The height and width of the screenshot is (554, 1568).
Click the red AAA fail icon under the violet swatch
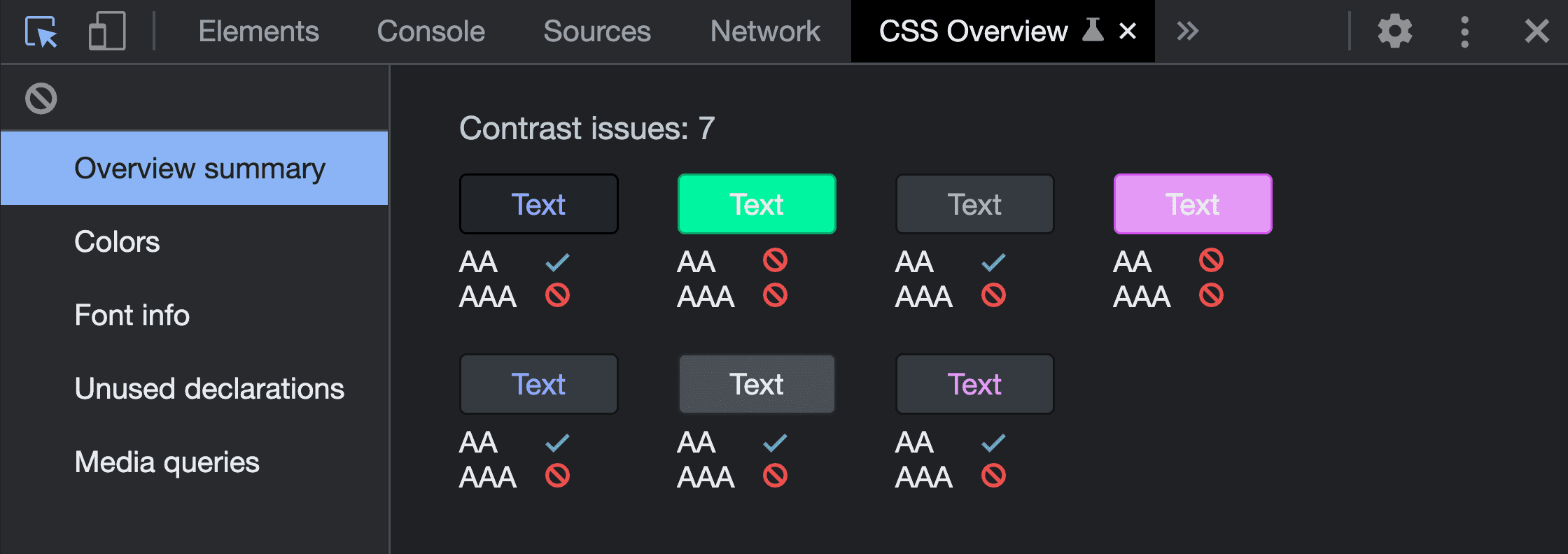point(1212,294)
